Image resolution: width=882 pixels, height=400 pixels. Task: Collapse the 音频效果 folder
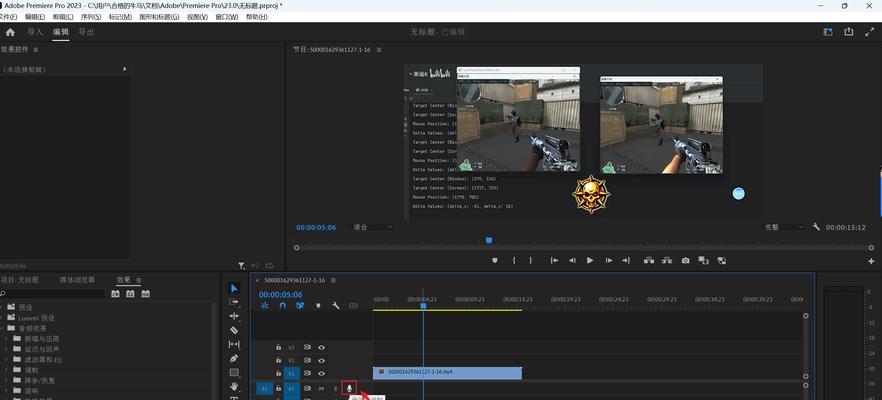2,328
